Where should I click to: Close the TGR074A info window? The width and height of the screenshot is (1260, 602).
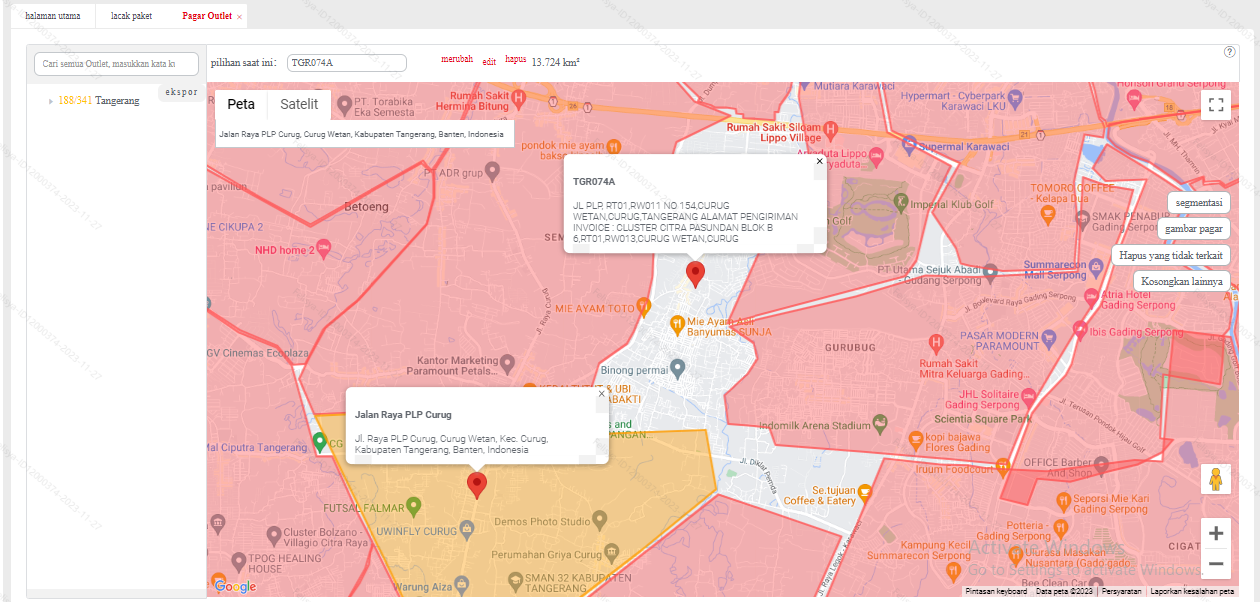coord(820,161)
